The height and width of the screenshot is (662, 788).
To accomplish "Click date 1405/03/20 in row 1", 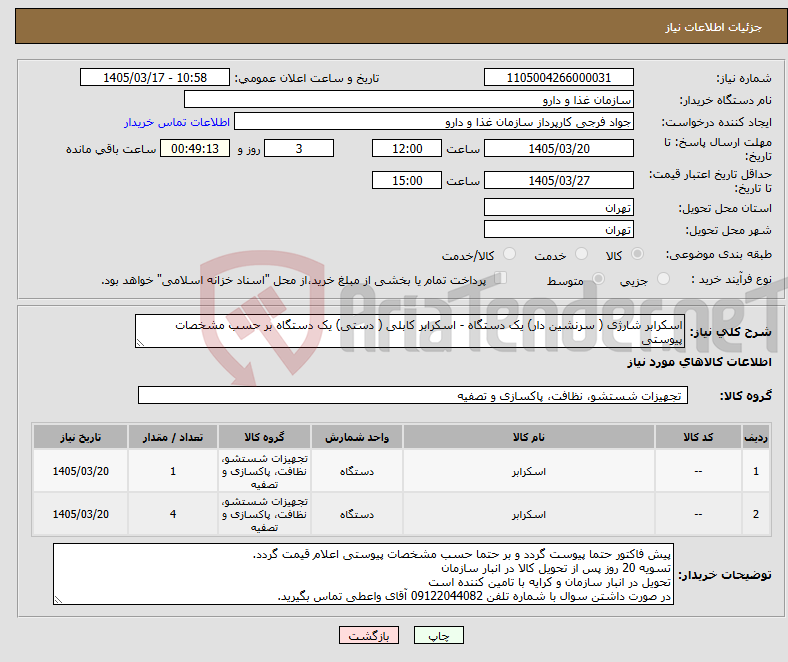I will pos(80,471).
